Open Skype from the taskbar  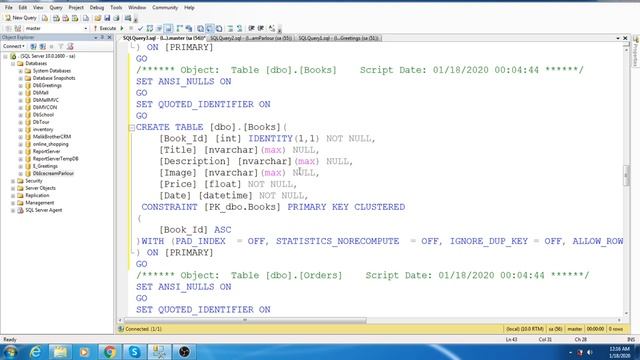coord(134,351)
